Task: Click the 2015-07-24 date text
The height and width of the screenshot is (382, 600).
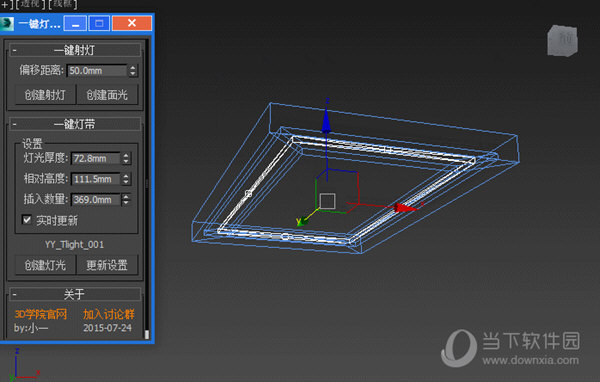Action: tap(108, 328)
